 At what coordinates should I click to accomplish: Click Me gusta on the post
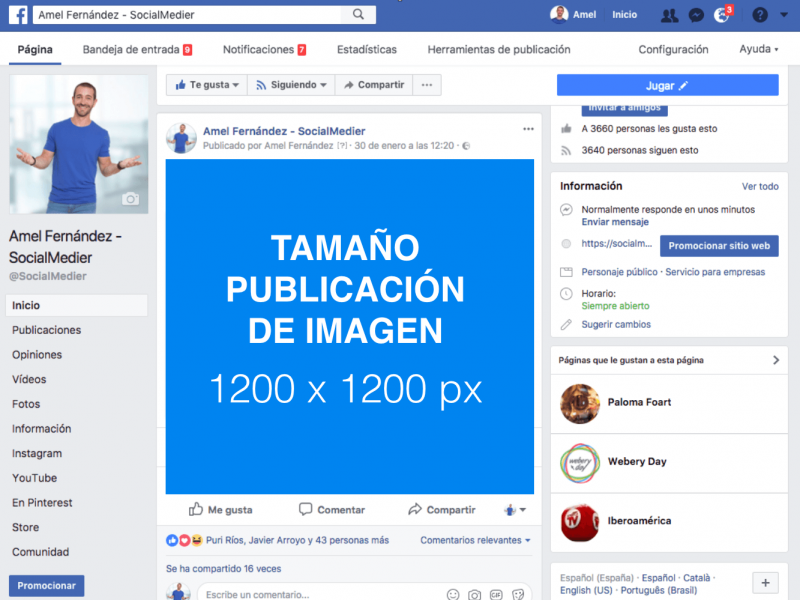point(220,509)
